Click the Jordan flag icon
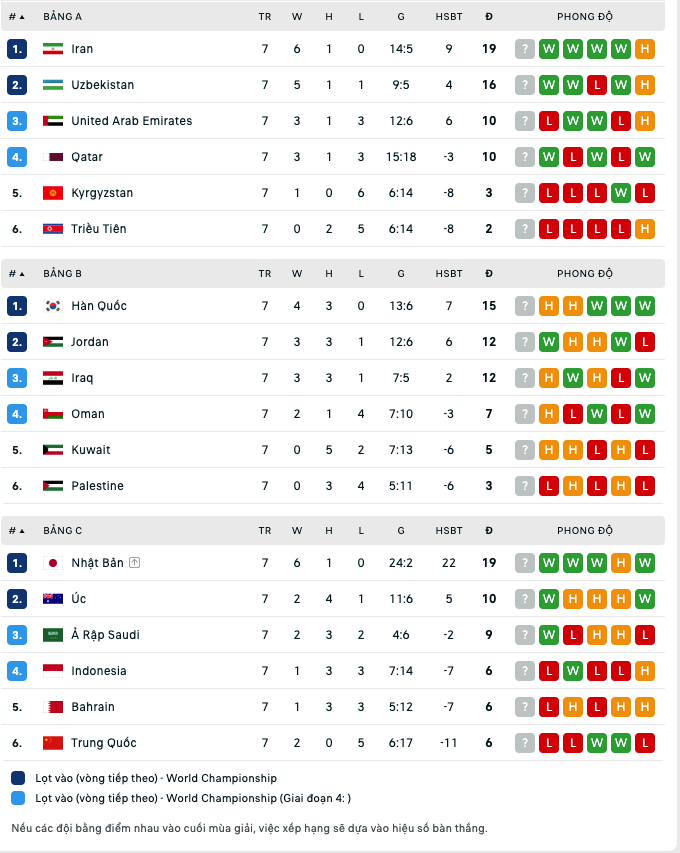This screenshot has width=680, height=853. tap(53, 342)
